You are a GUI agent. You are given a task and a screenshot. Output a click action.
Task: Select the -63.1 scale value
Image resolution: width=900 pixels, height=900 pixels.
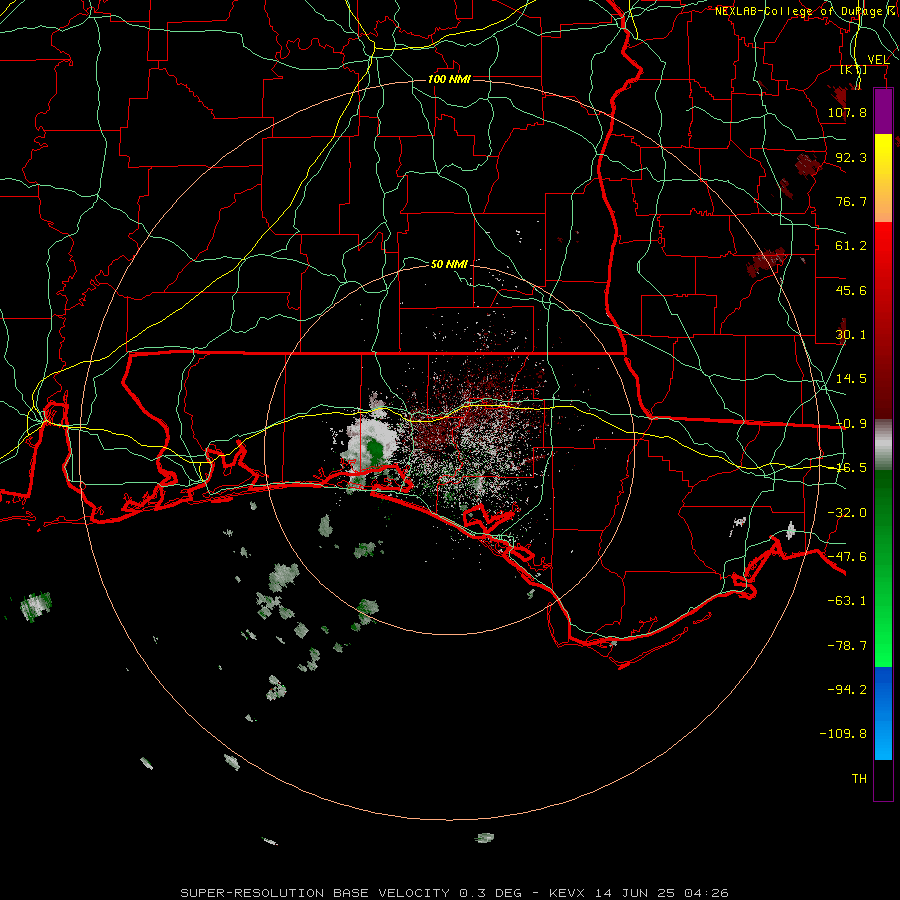[x=847, y=601]
